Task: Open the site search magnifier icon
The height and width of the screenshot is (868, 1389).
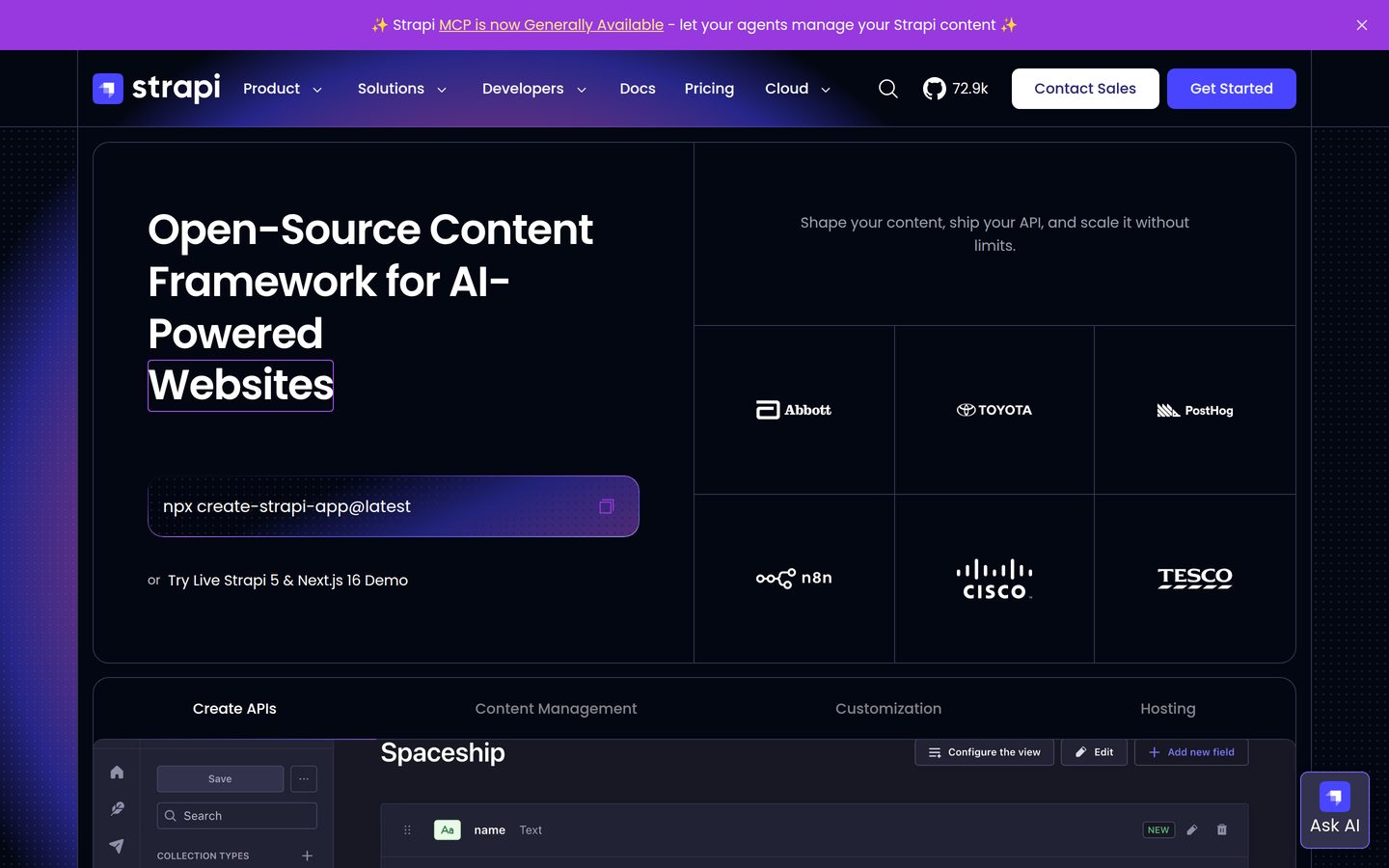Action: coord(888,89)
